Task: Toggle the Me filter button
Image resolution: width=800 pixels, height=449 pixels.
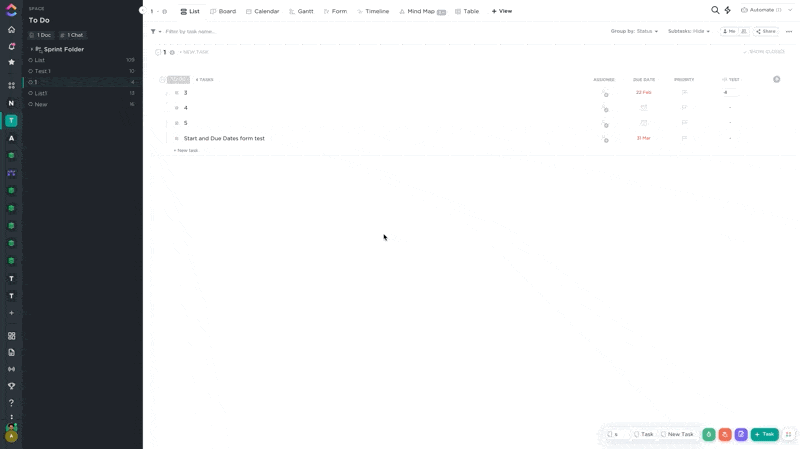Action: (729, 32)
